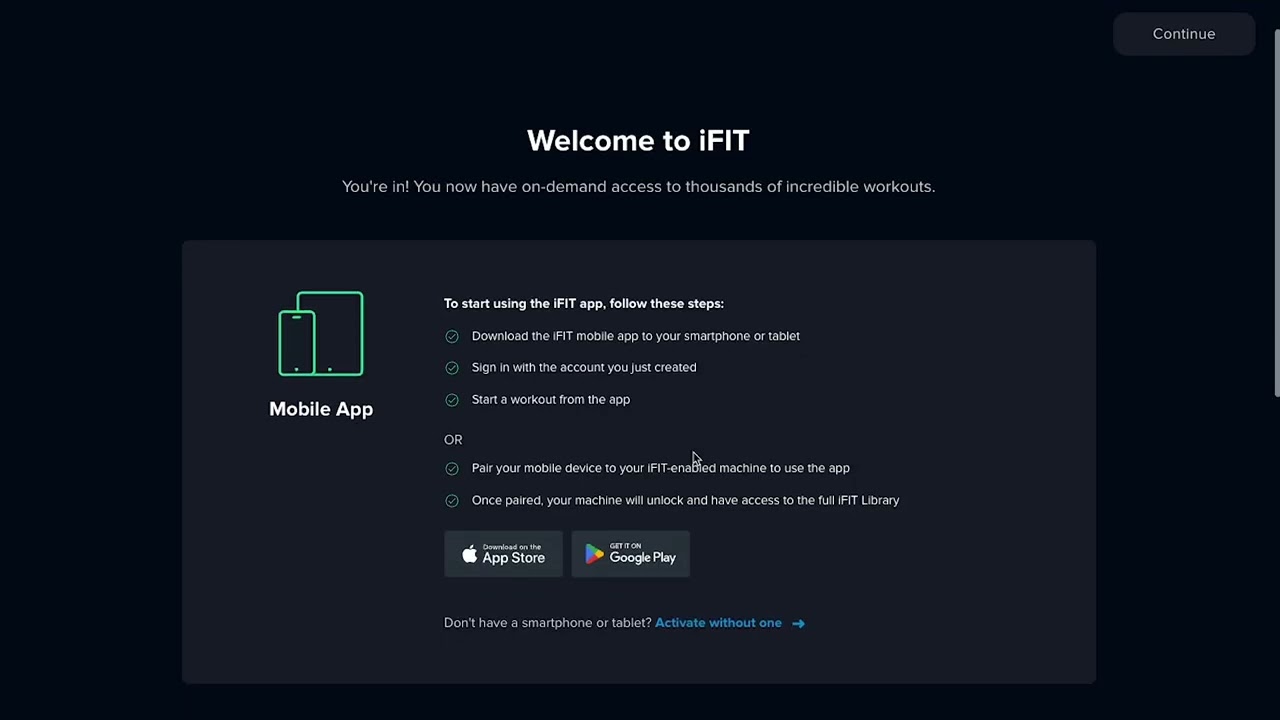Click text 'Start a workout from the app'
The image size is (1280, 720).
[551, 399]
